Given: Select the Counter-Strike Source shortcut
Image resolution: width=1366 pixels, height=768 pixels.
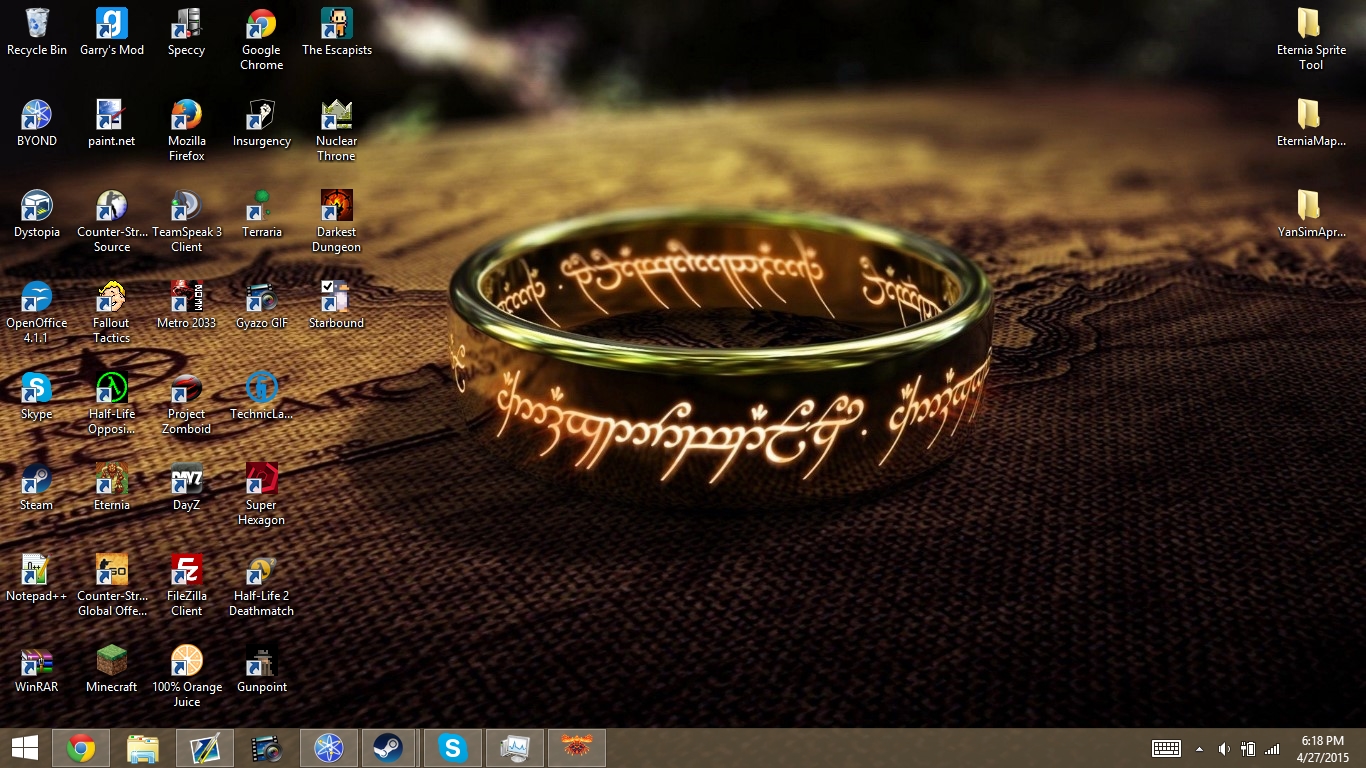Looking at the screenshot, I should pyautogui.click(x=112, y=222).
